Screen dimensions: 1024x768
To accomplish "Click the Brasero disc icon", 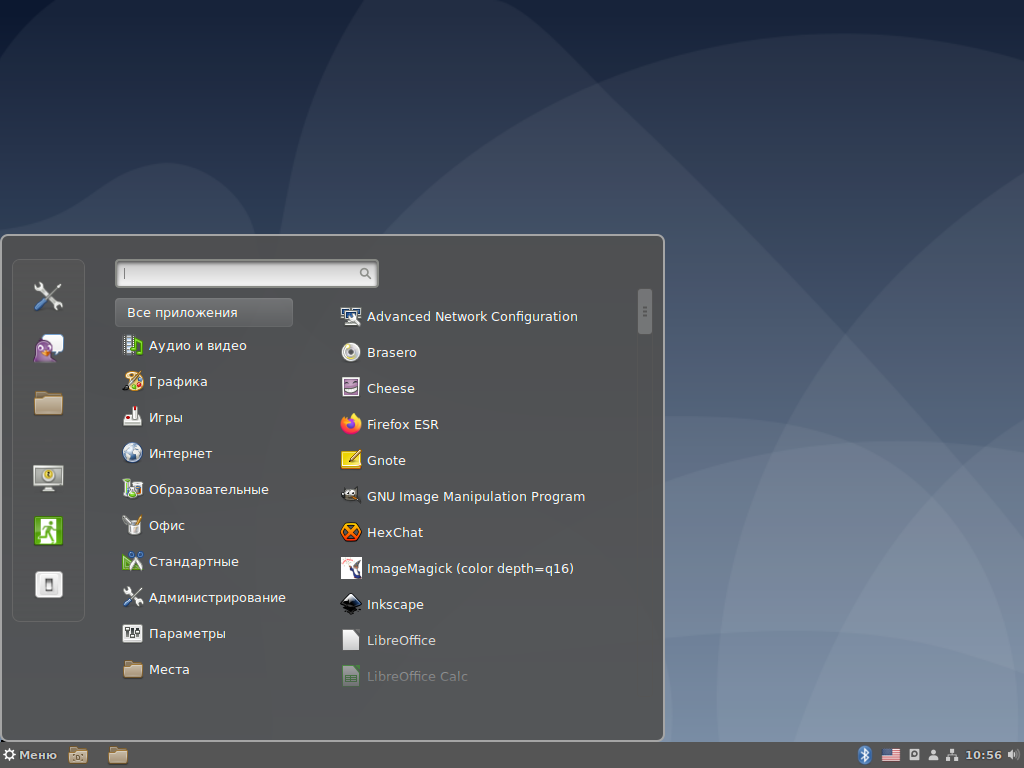I will [x=351, y=353].
